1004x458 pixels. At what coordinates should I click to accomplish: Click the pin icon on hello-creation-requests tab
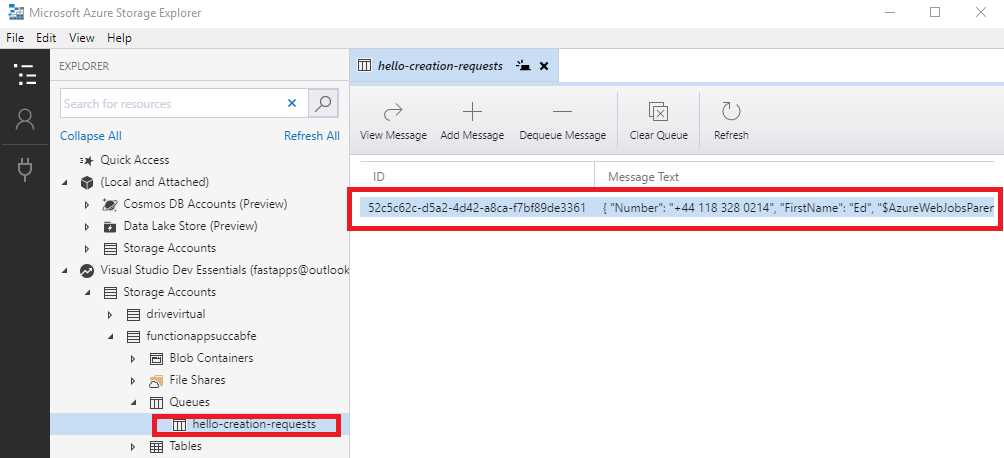pos(523,65)
